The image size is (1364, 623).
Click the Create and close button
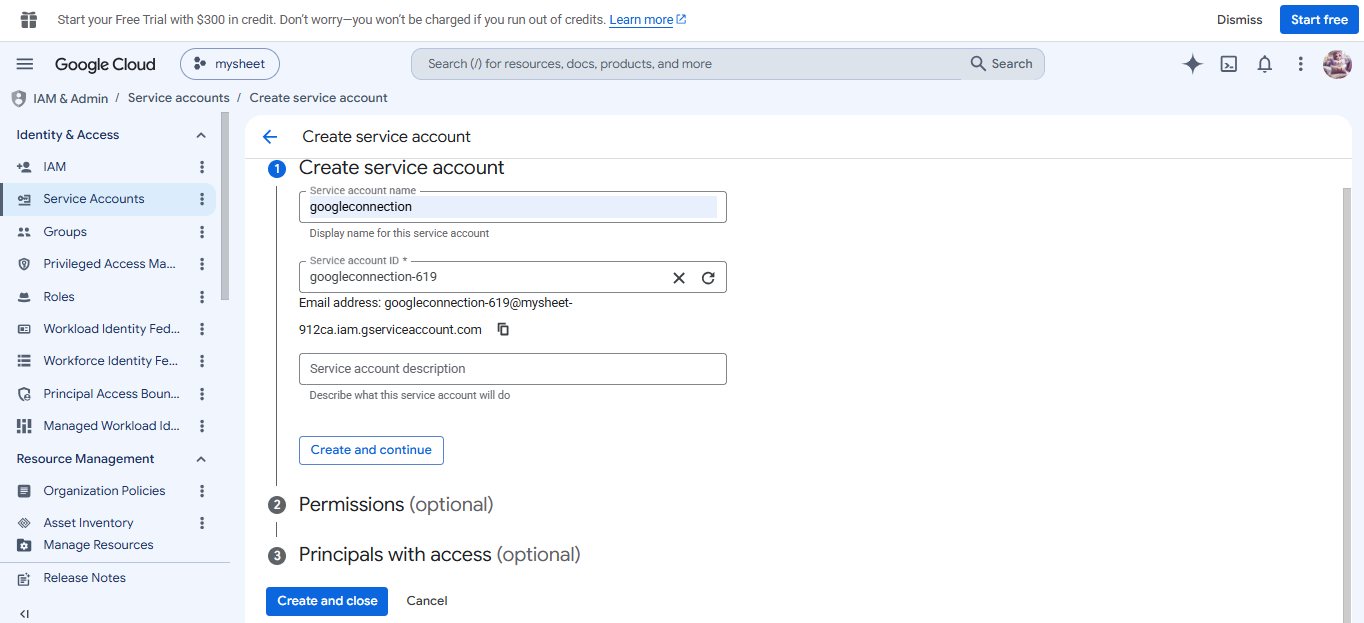(327, 601)
